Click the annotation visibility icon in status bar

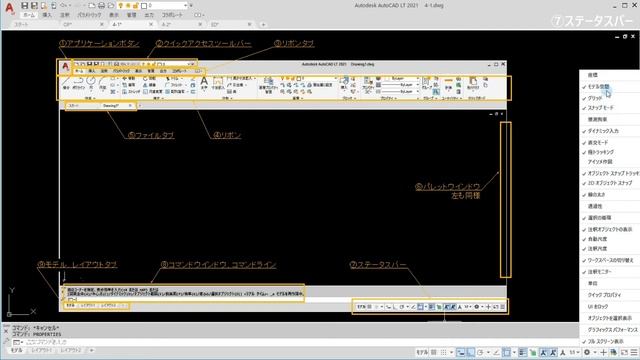pos(543,352)
